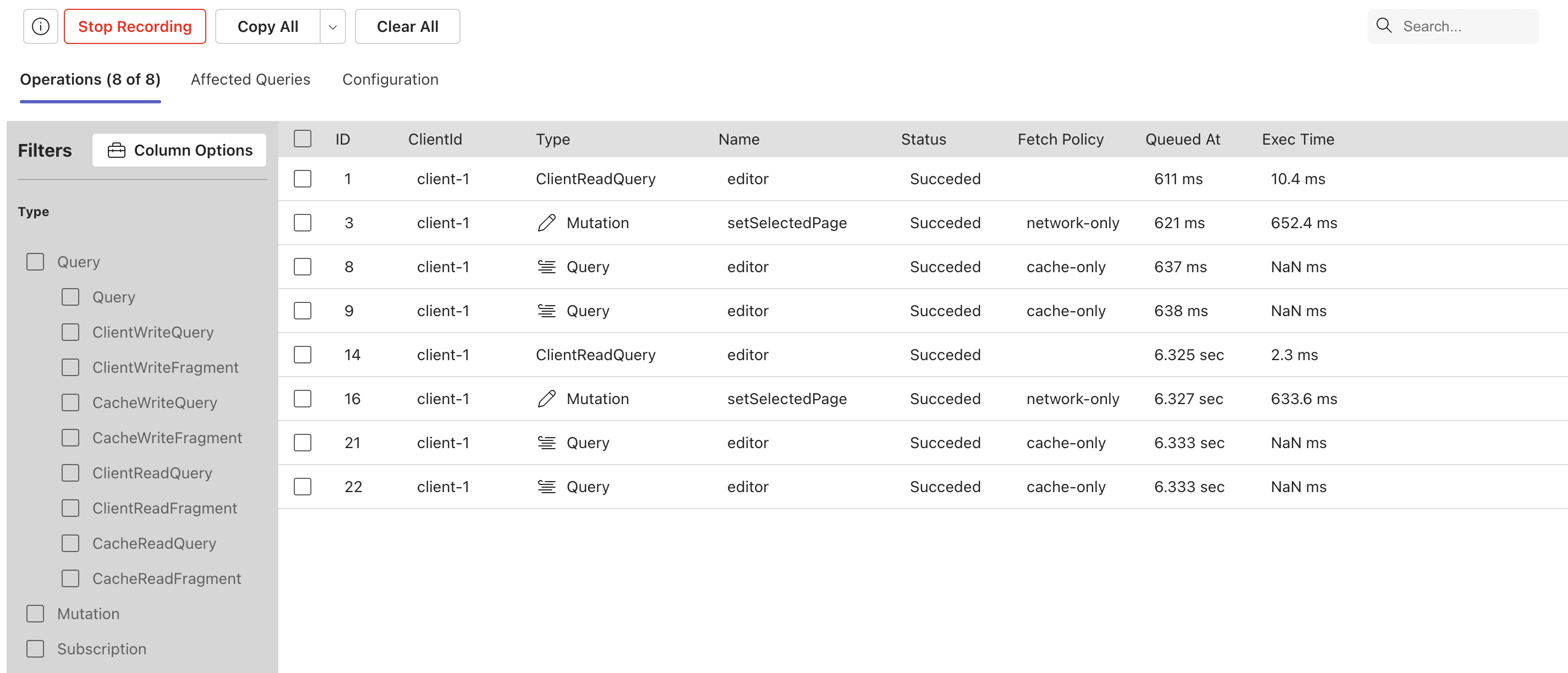Click the pencil icon on mutation row 16
This screenshot has width=1568, height=673.
(546, 399)
